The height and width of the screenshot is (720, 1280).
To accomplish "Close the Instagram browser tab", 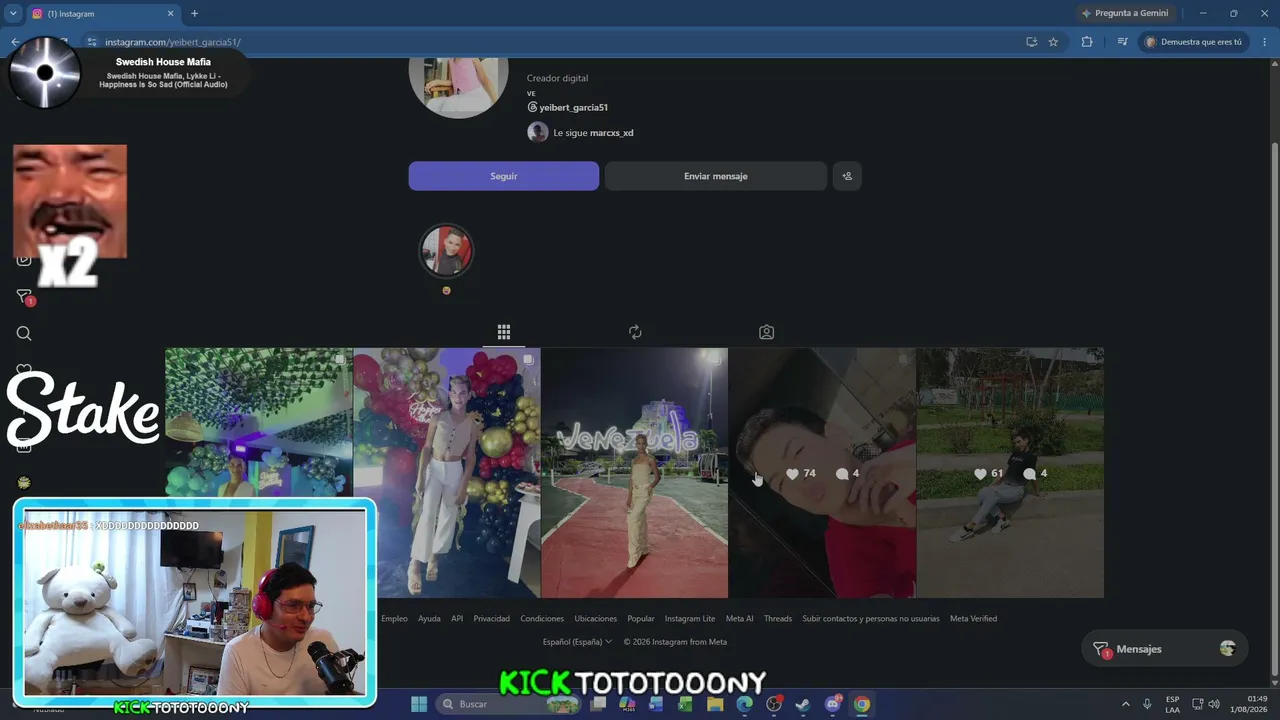I will 170,14.
